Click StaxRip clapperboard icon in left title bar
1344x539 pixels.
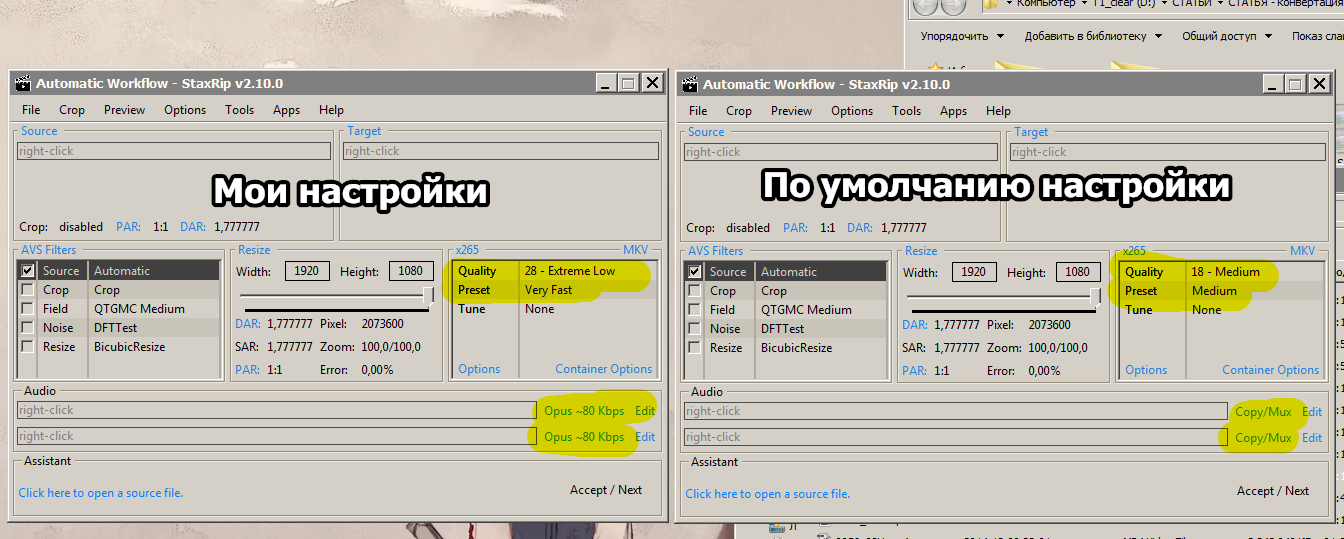coord(23,84)
